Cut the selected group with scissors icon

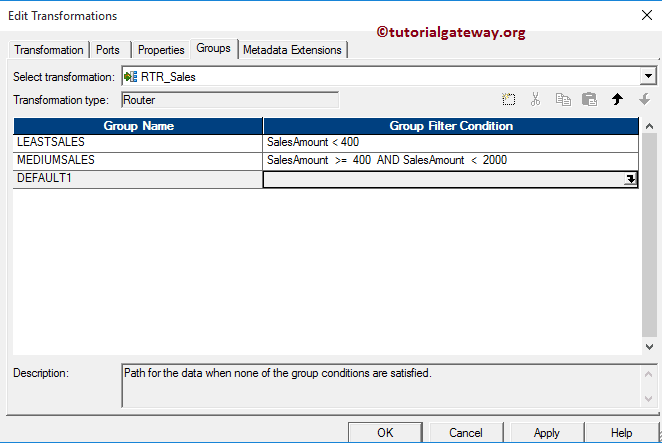click(x=535, y=100)
